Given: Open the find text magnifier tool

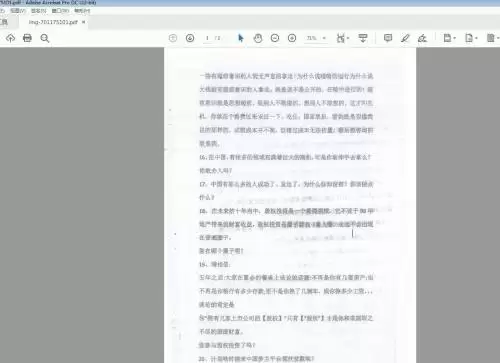Looking at the screenshot, I should [45, 38].
